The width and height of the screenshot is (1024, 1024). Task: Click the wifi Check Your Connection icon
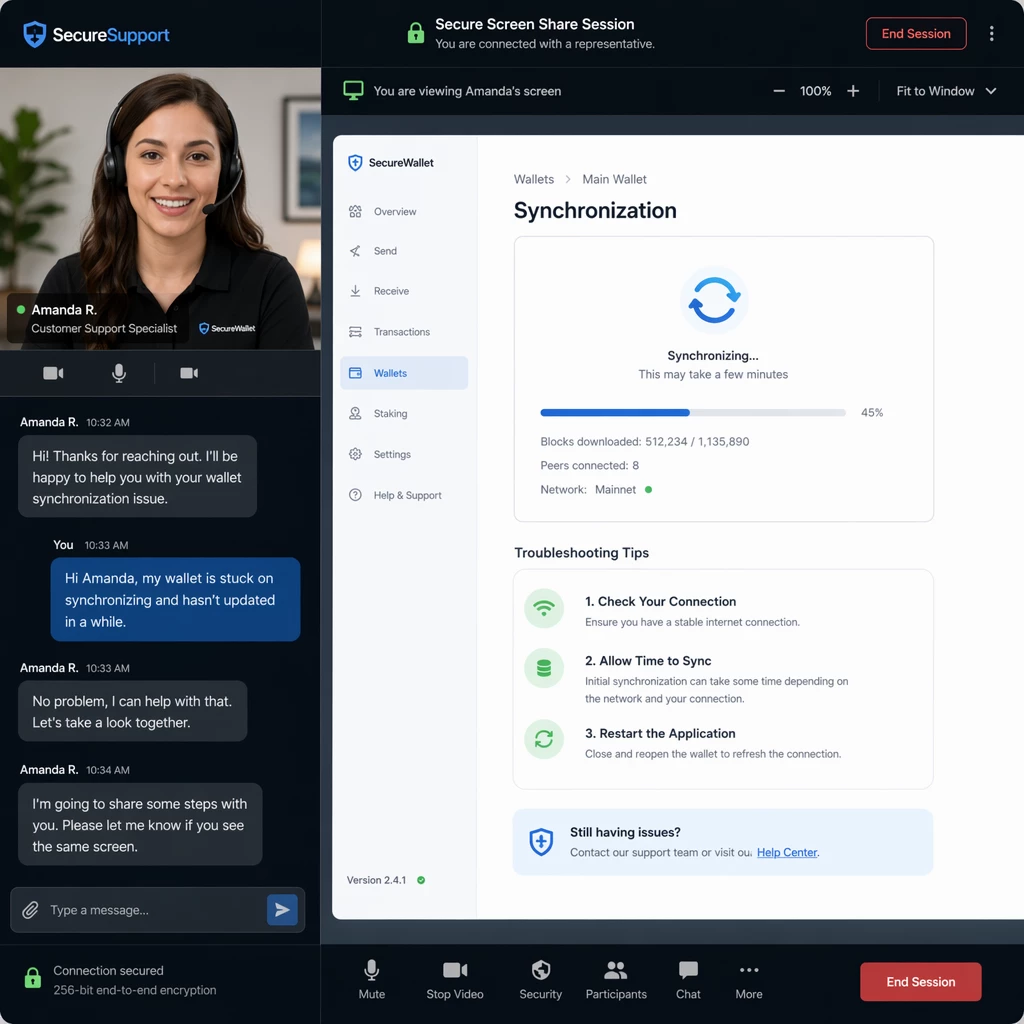click(x=543, y=609)
